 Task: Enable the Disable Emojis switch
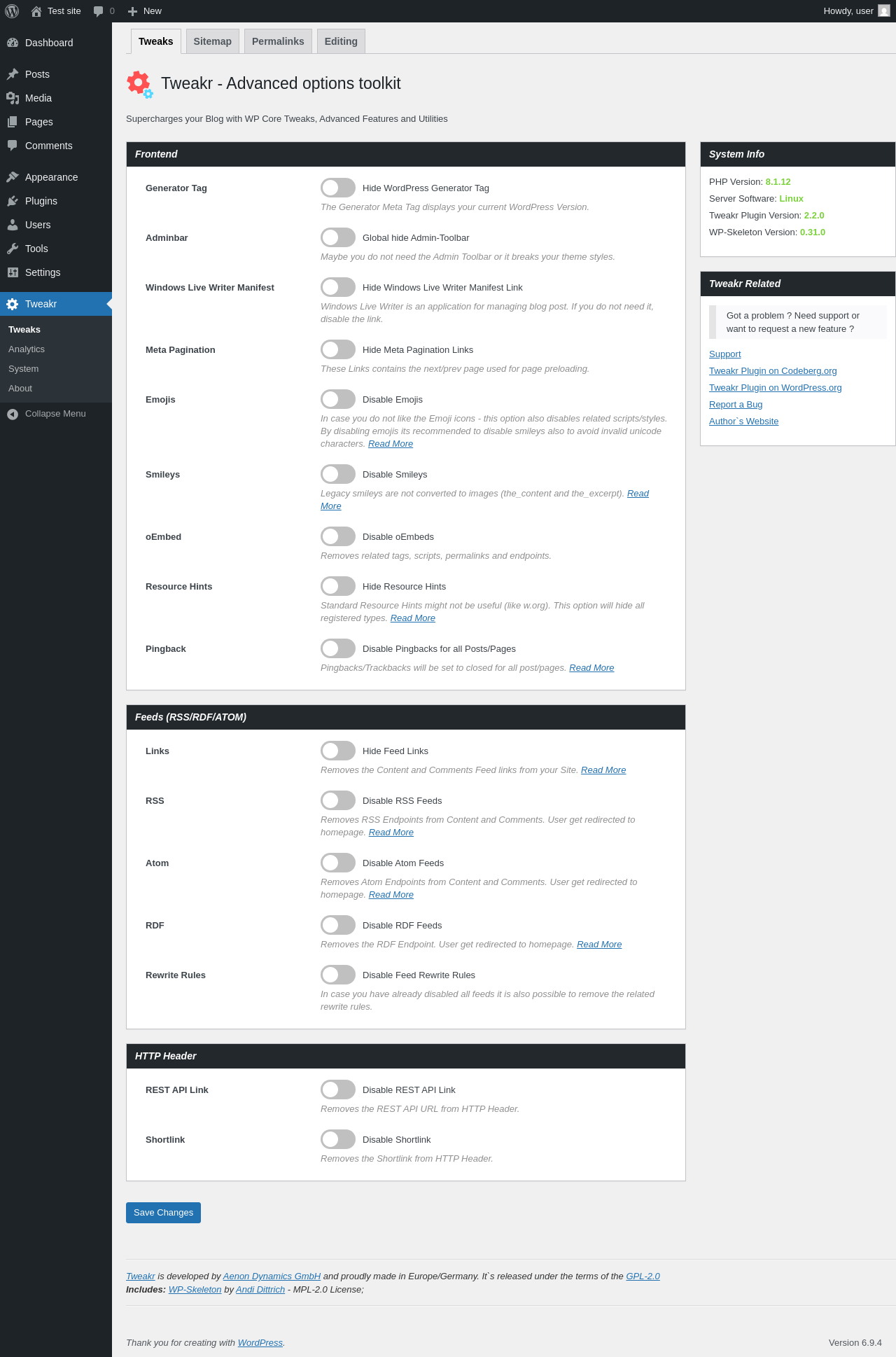(338, 399)
